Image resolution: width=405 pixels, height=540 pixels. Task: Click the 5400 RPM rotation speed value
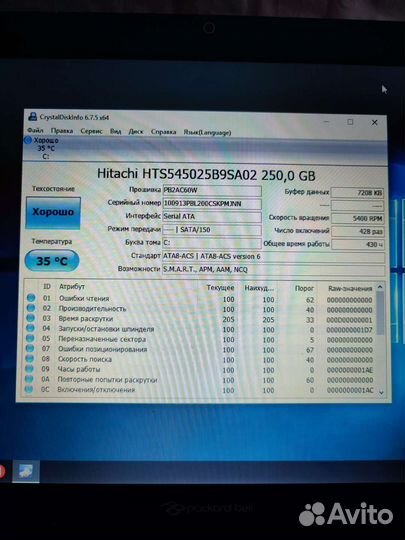(357, 219)
